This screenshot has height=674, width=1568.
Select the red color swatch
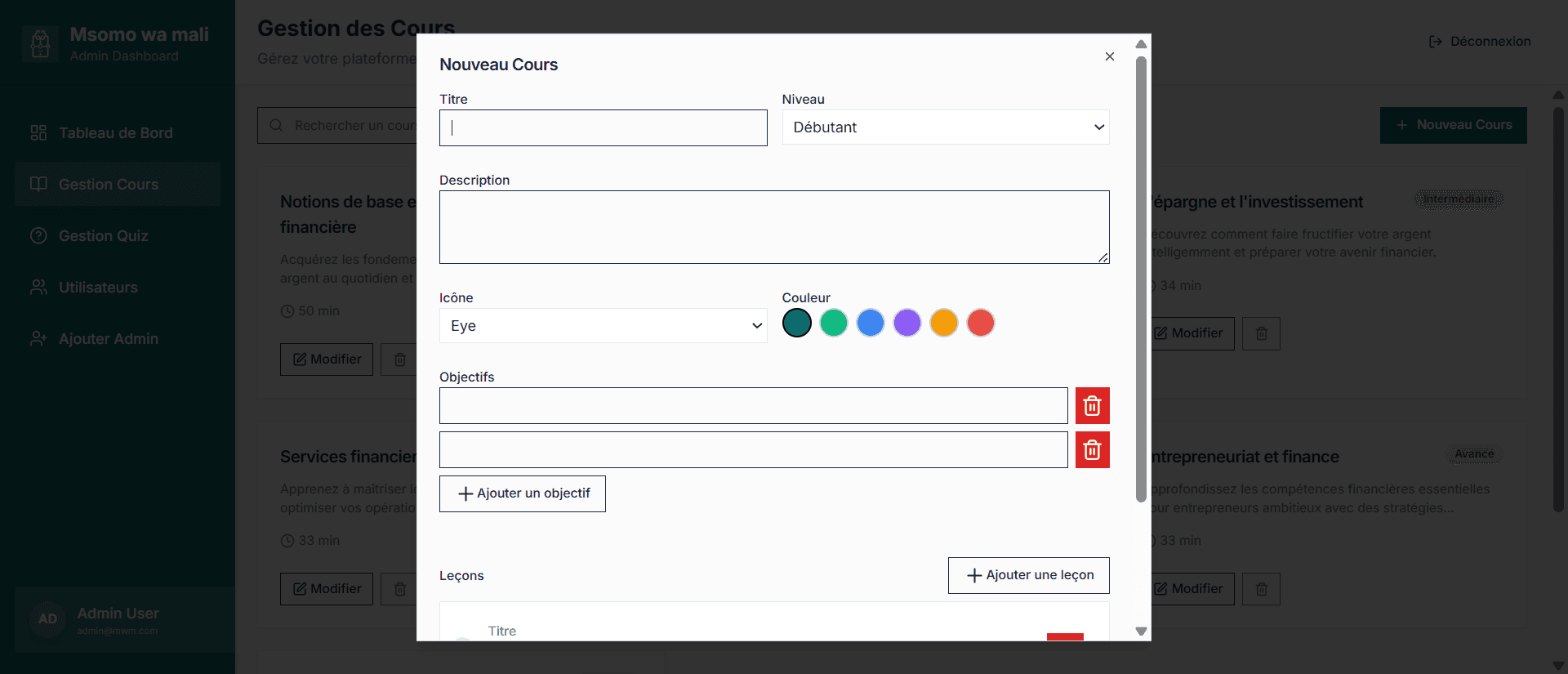(x=981, y=323)
